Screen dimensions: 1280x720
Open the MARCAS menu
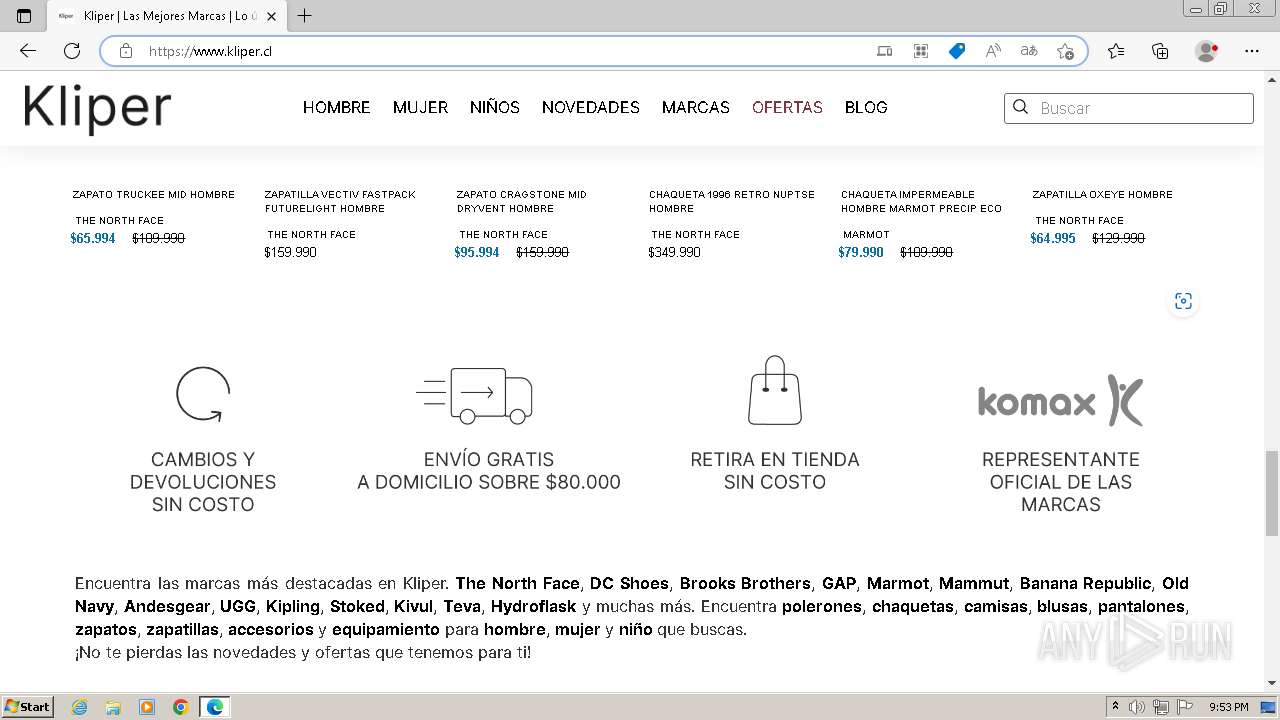tap(696, 107)
